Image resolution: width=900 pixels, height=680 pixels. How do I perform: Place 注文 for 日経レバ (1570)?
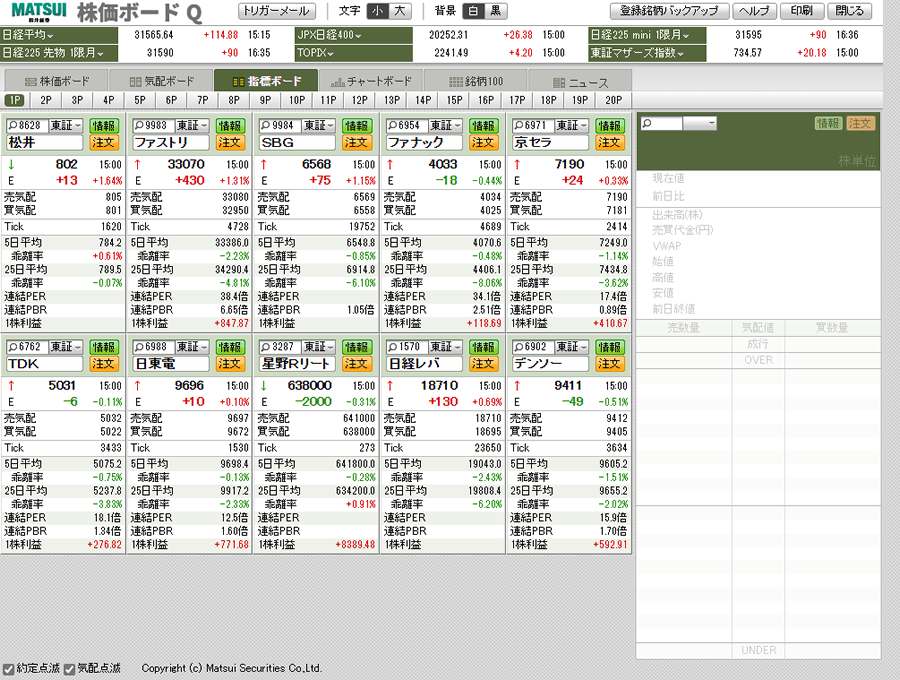click(x=483, y=364)
